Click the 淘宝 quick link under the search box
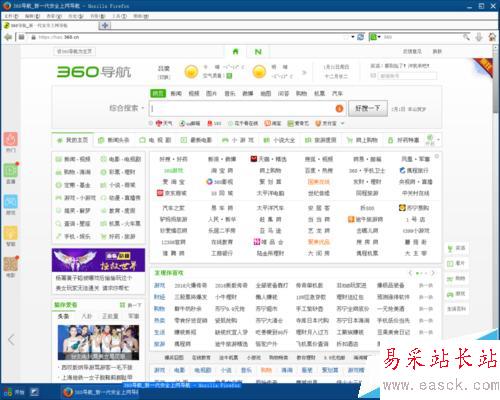500x400 pixels. point(273,123)
